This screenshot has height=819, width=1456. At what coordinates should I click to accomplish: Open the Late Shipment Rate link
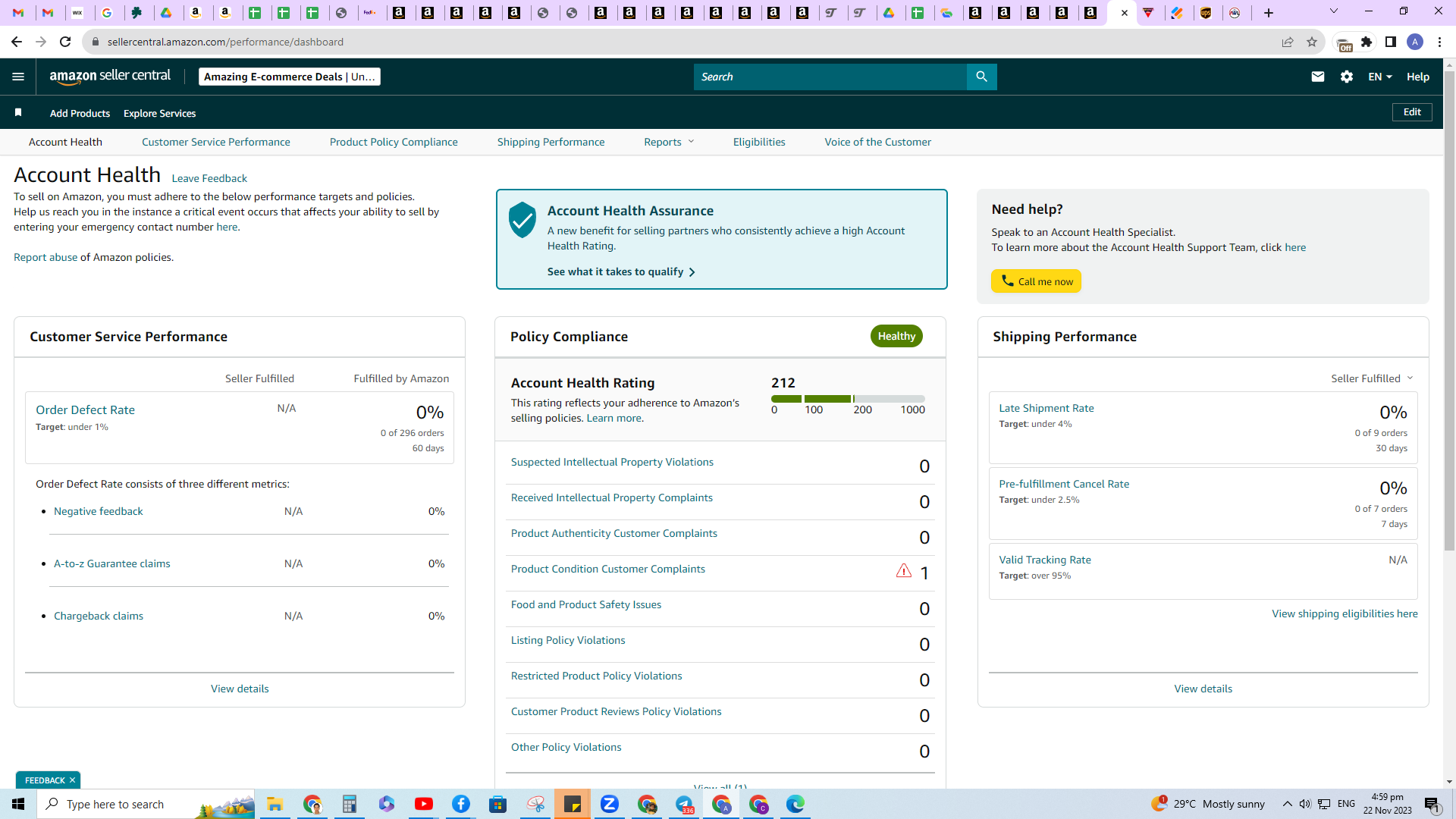(1046, 408)
